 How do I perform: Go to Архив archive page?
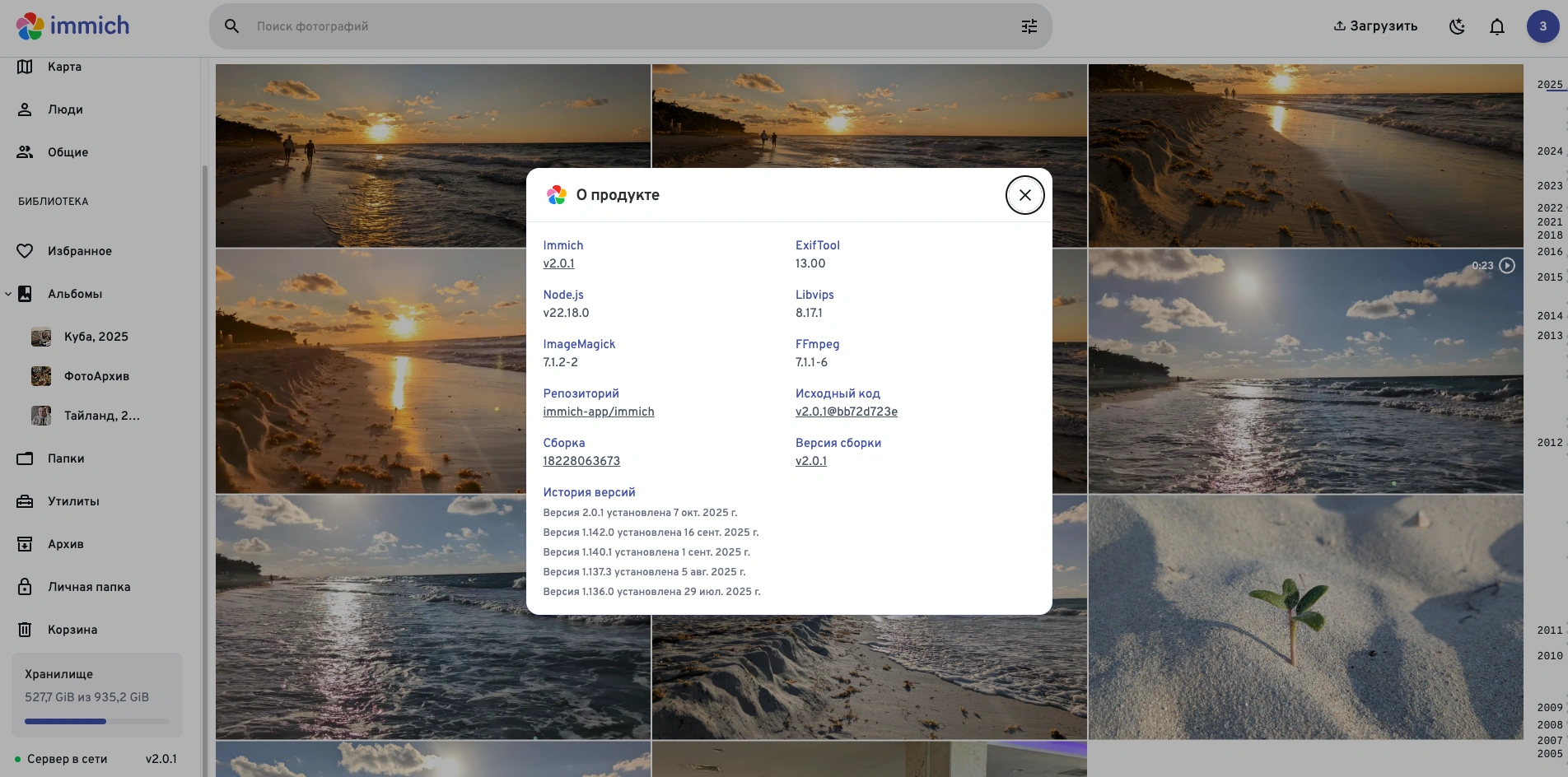[65, 544]
